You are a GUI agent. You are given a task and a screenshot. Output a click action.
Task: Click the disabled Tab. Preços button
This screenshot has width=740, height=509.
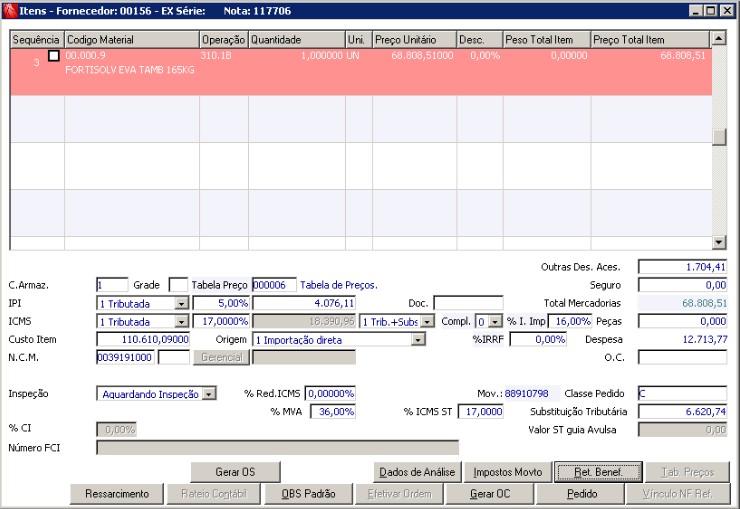tap(688, 472)
